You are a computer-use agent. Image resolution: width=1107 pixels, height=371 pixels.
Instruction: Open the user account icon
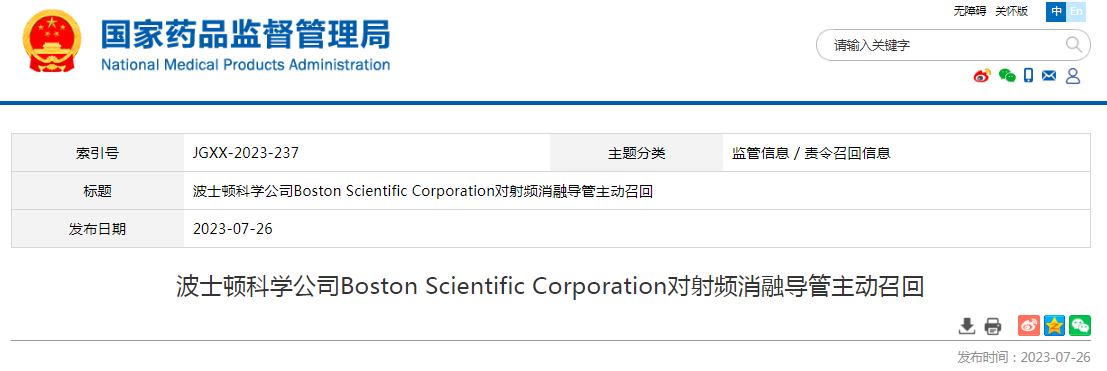(x=1073, y=76)
